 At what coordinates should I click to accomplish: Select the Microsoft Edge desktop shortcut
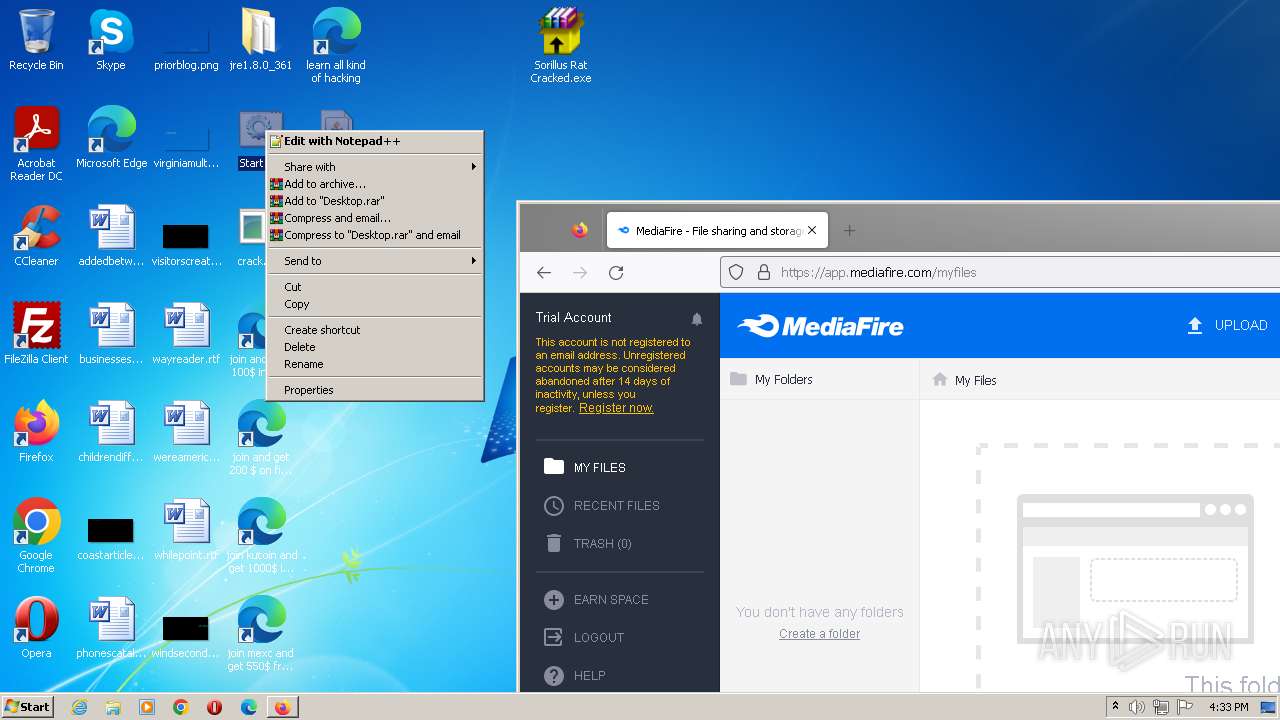[x=111, y=138]
